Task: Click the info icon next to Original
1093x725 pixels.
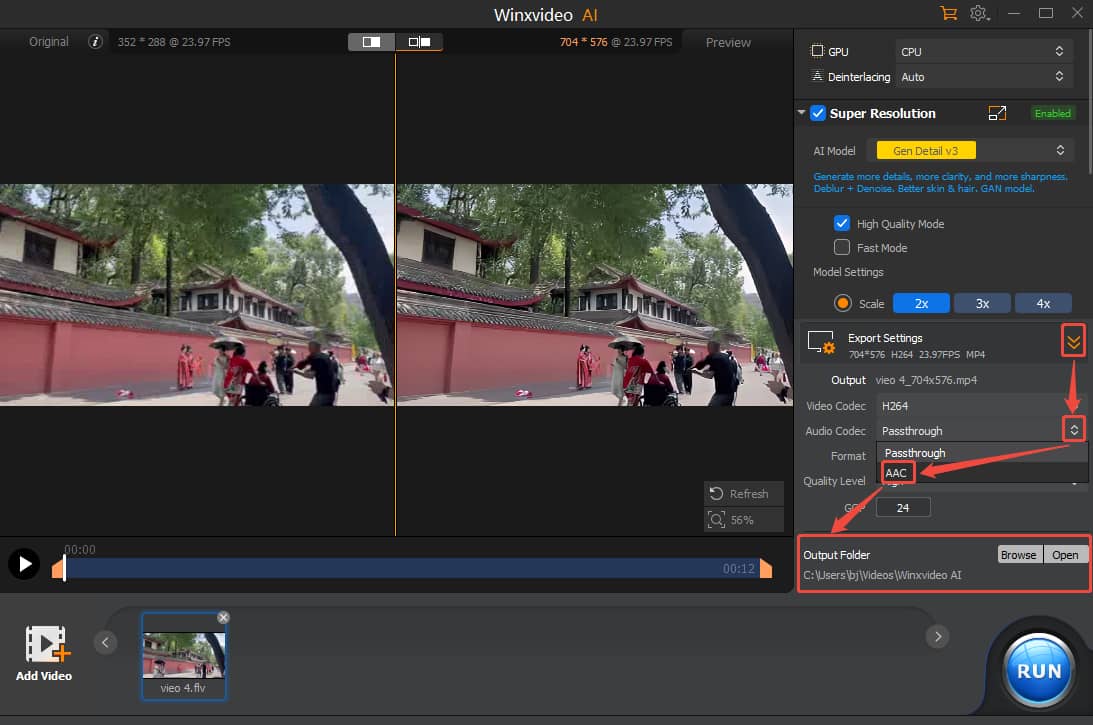Action: tap(95, 42)
